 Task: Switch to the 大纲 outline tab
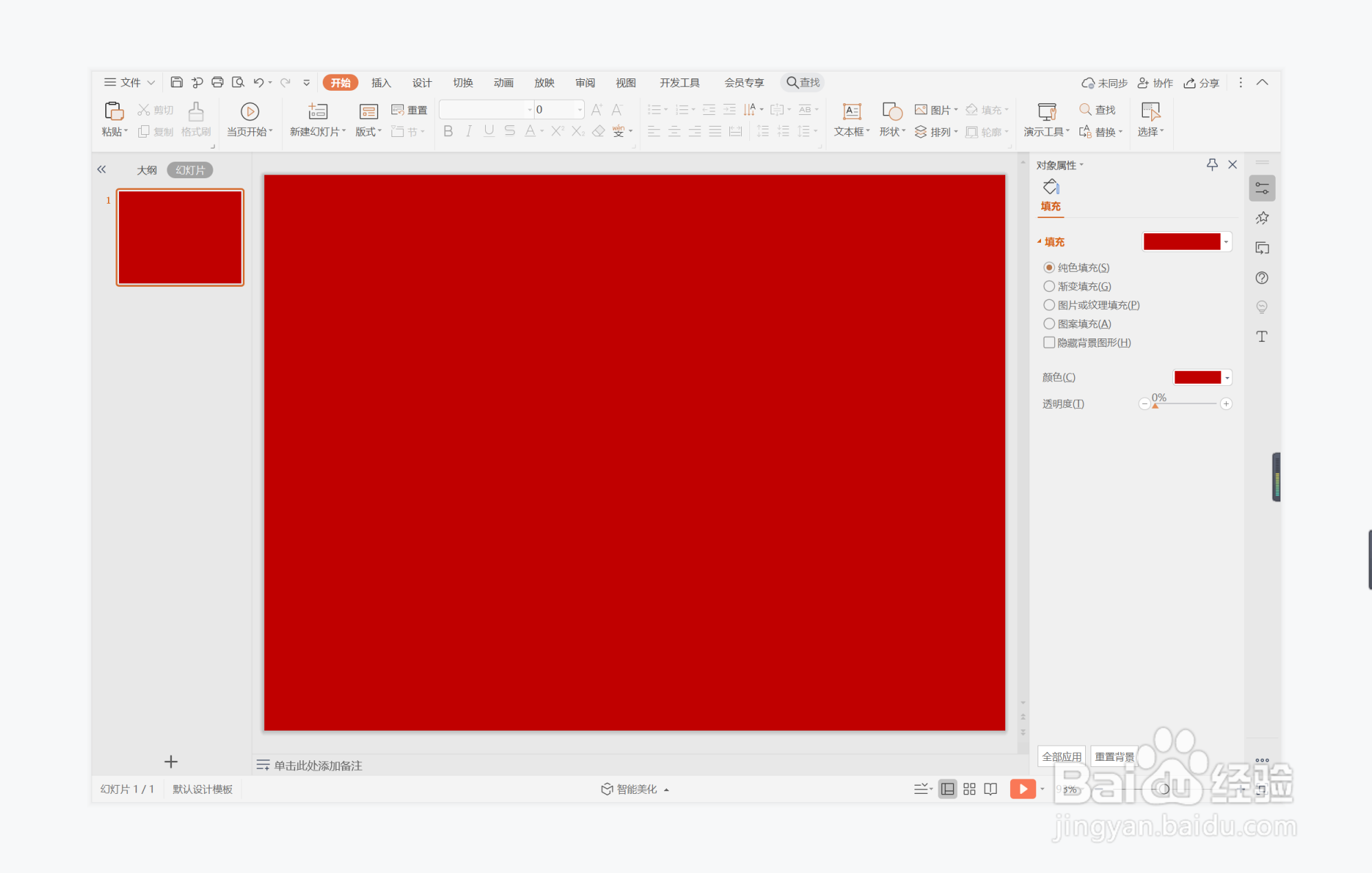click(x=147, y=170)
